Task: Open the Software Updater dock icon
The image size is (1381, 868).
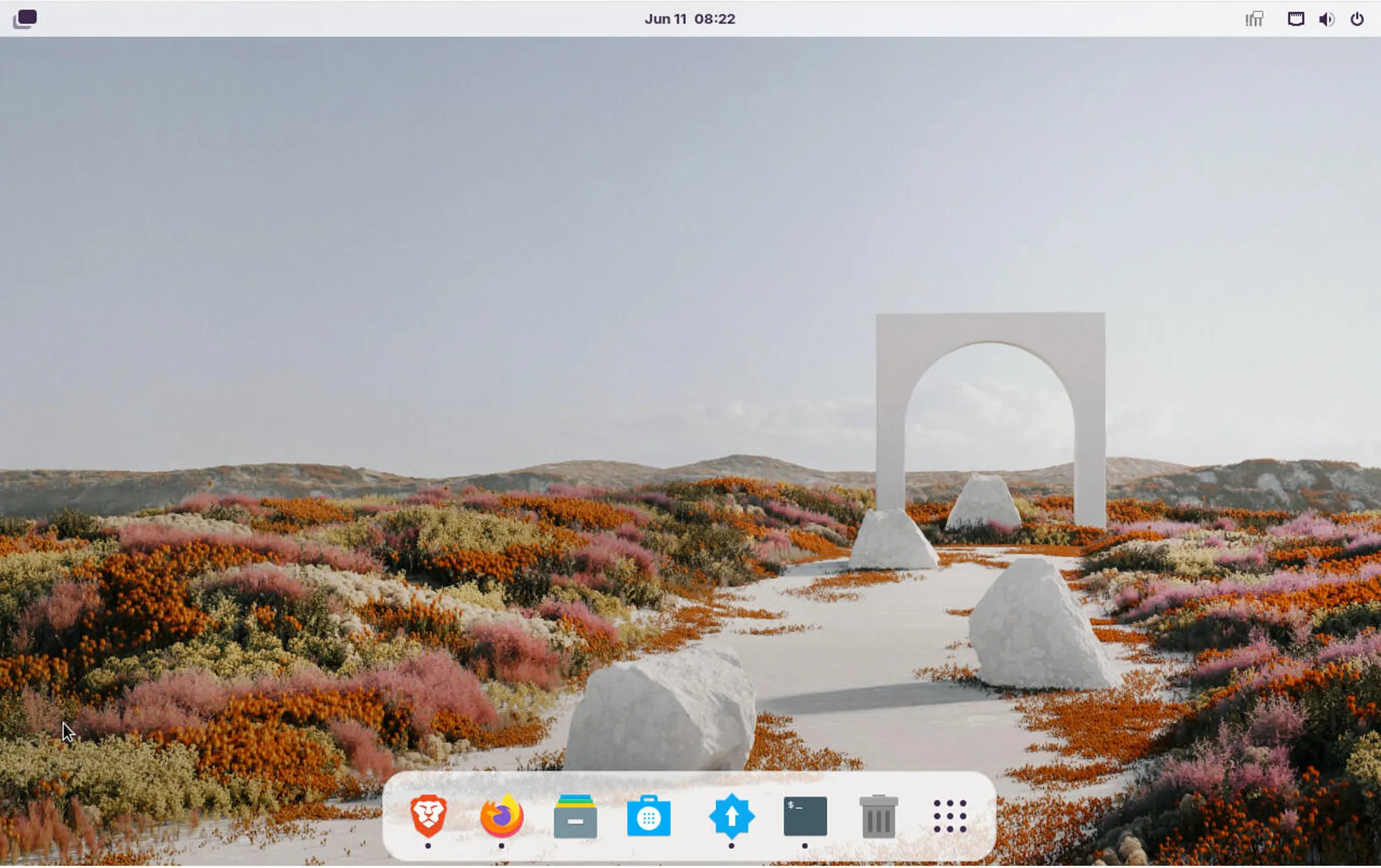Action: 731,816
